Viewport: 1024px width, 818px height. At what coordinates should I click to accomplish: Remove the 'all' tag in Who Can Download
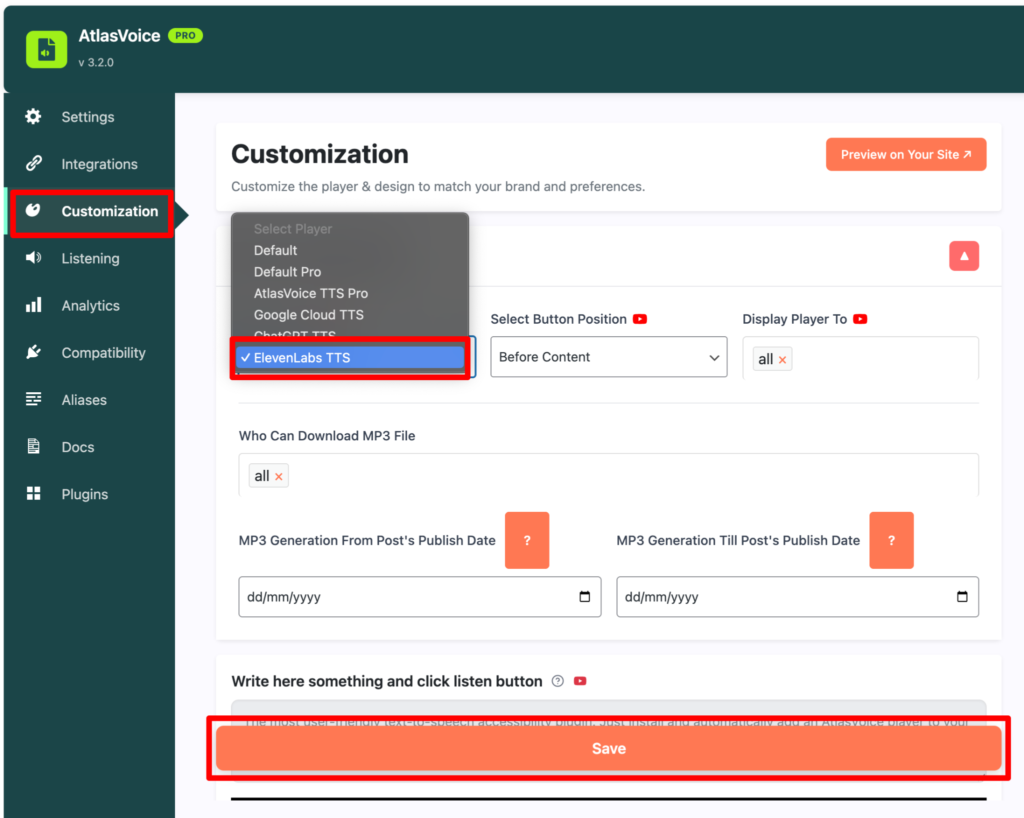pos(279,477)
